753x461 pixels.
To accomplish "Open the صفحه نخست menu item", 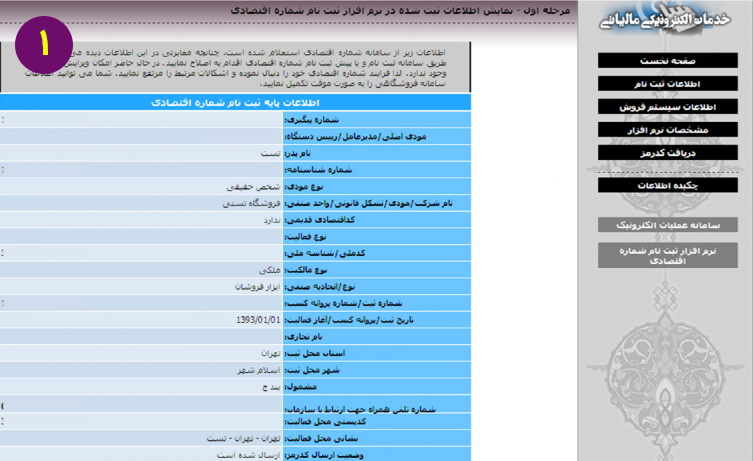I will (x=668, y=61).
